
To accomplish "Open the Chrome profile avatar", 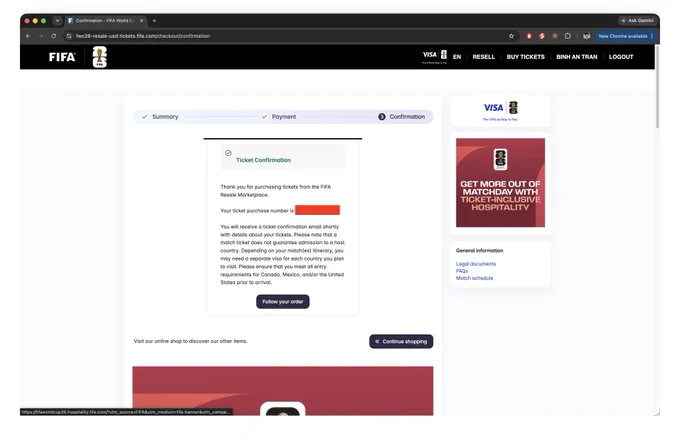I will click(x=586, y=36).
